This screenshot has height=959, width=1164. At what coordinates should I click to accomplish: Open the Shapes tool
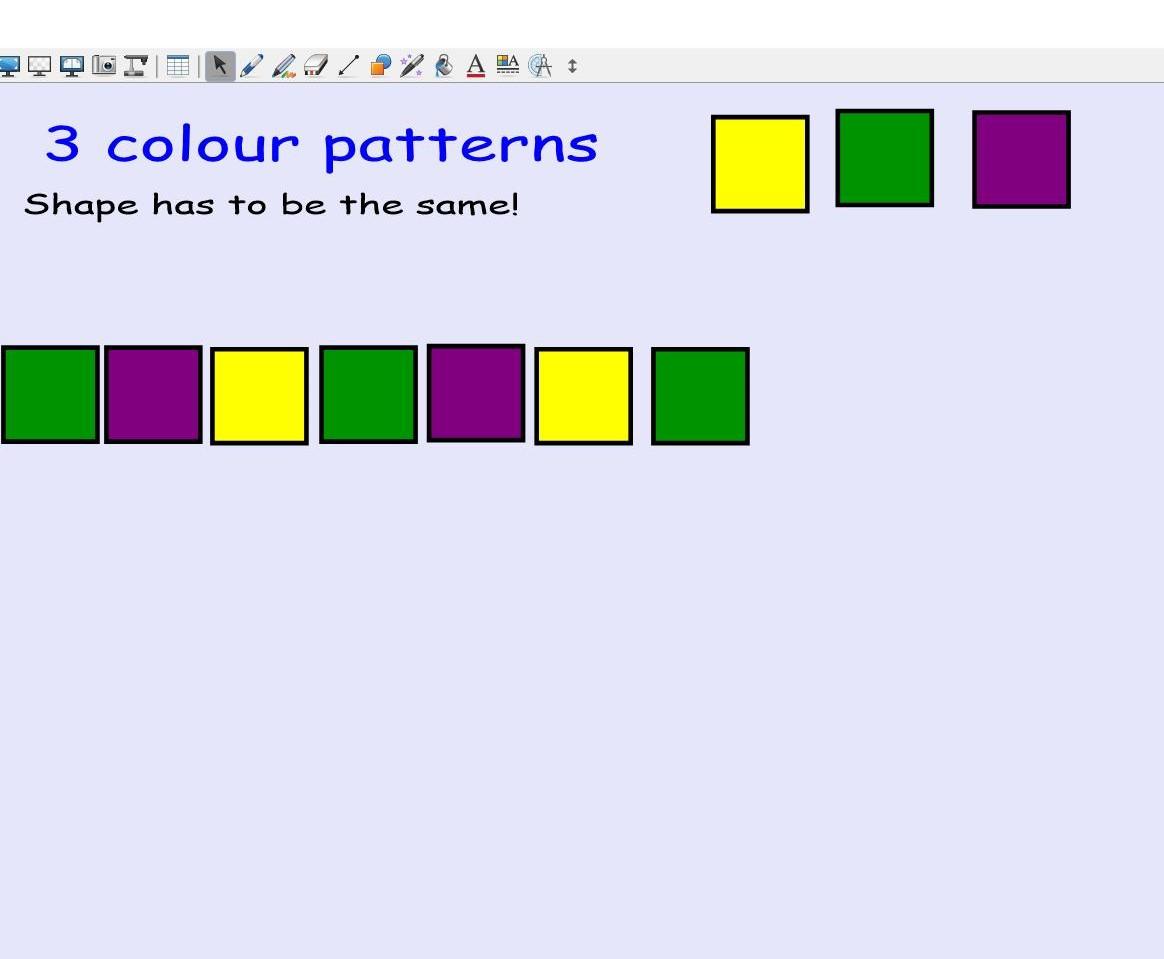380,66
